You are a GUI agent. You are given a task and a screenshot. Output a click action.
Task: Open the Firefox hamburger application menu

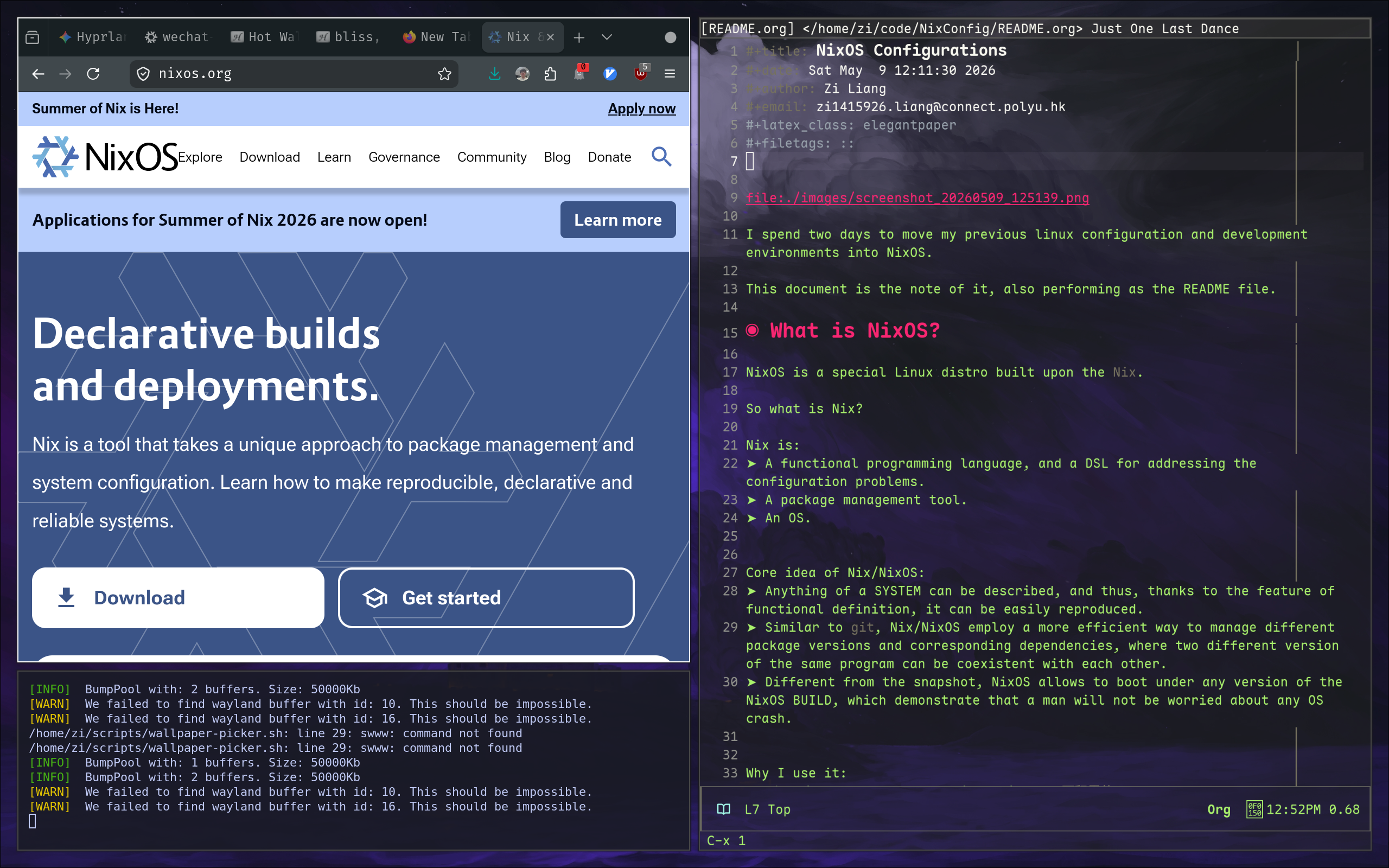click(670, 73)
